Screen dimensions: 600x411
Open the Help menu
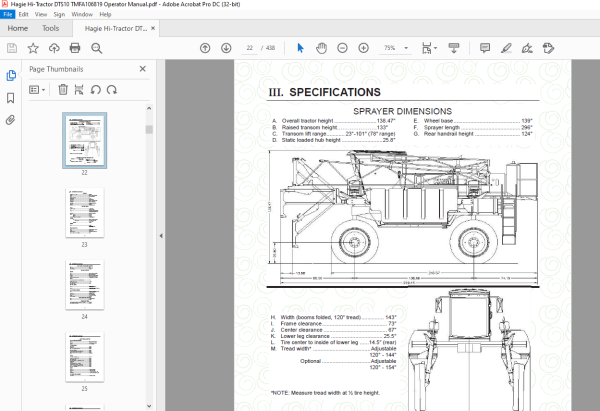[x=105, y=14]
